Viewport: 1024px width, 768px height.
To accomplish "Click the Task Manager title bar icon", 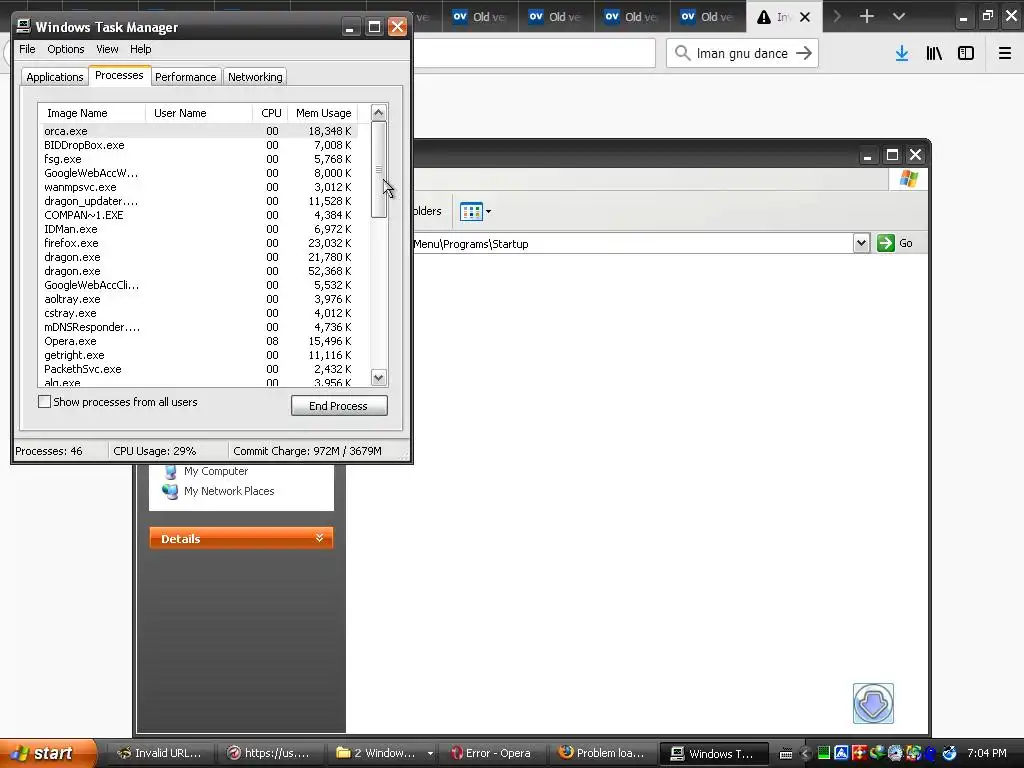I will (x=24, y=26).
